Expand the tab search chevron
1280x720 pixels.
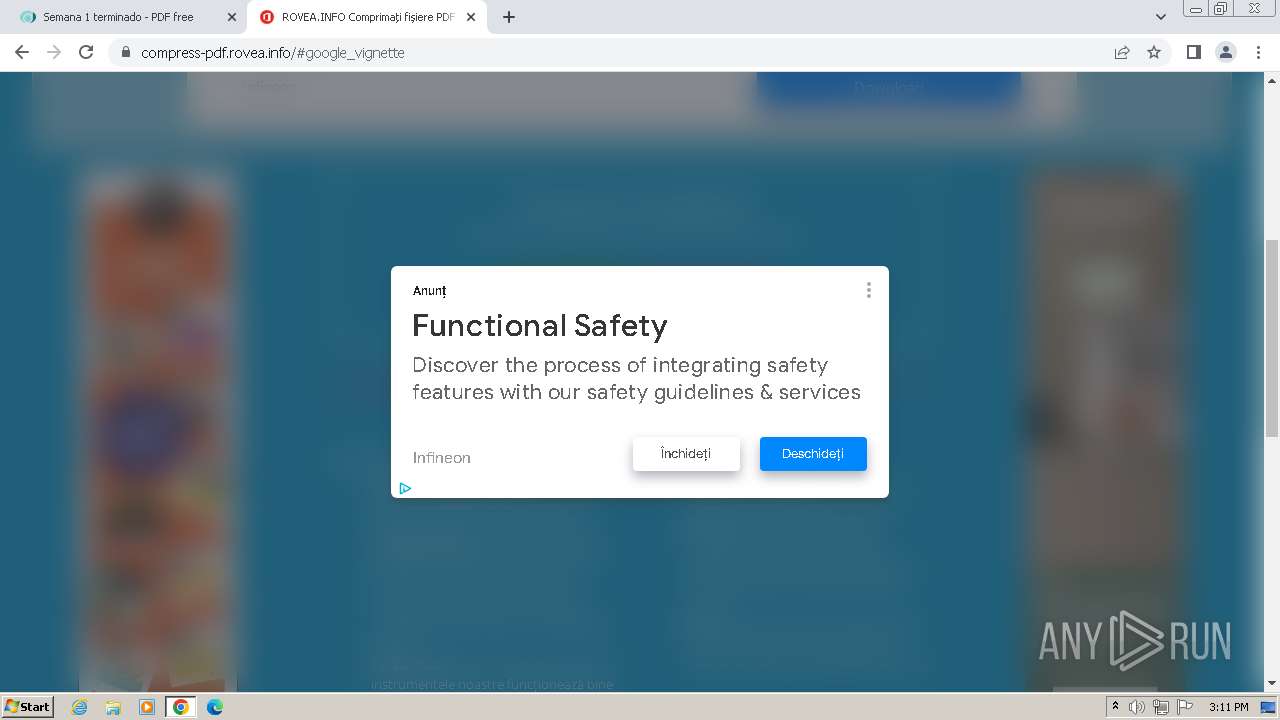(1161, 17)
